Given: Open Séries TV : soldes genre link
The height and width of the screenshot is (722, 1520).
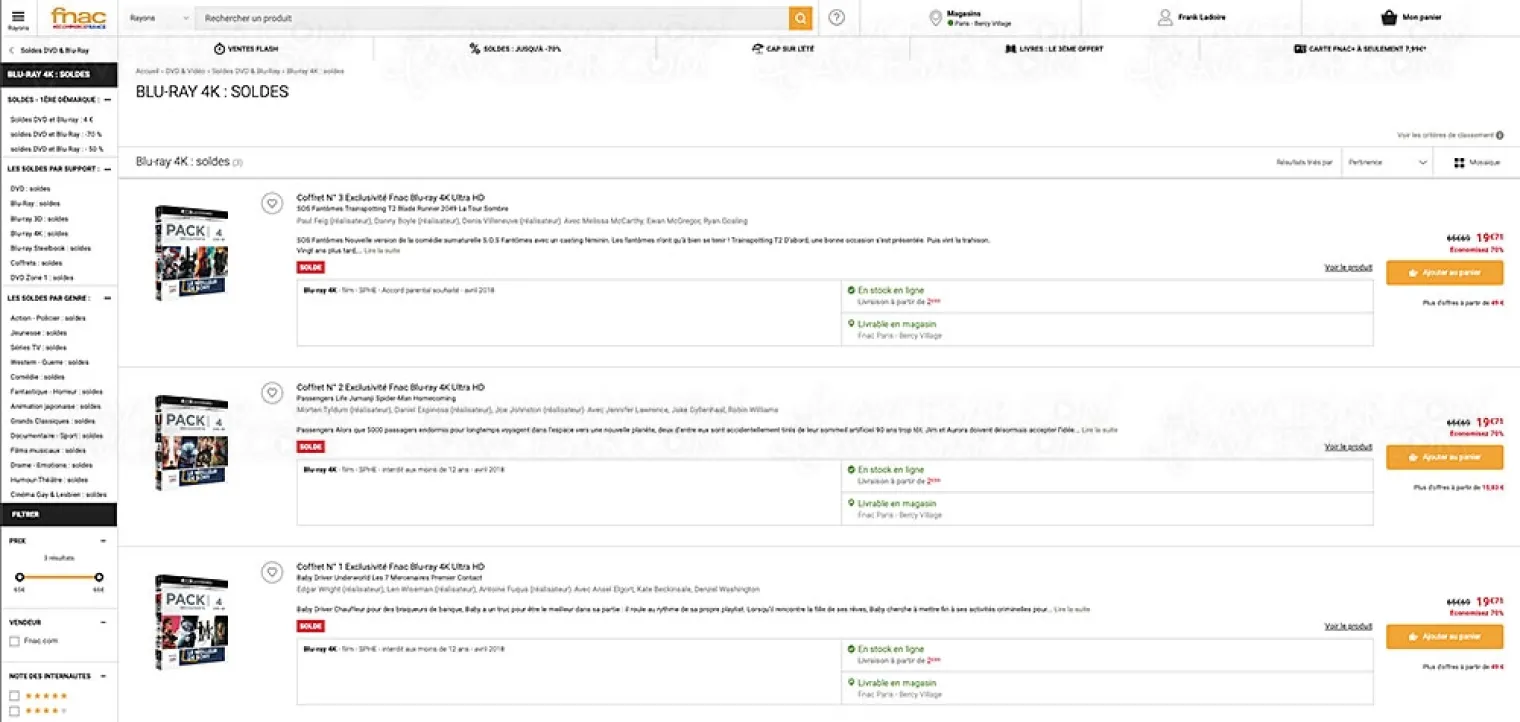Looking at the screenshot, I should click(38, 347).
